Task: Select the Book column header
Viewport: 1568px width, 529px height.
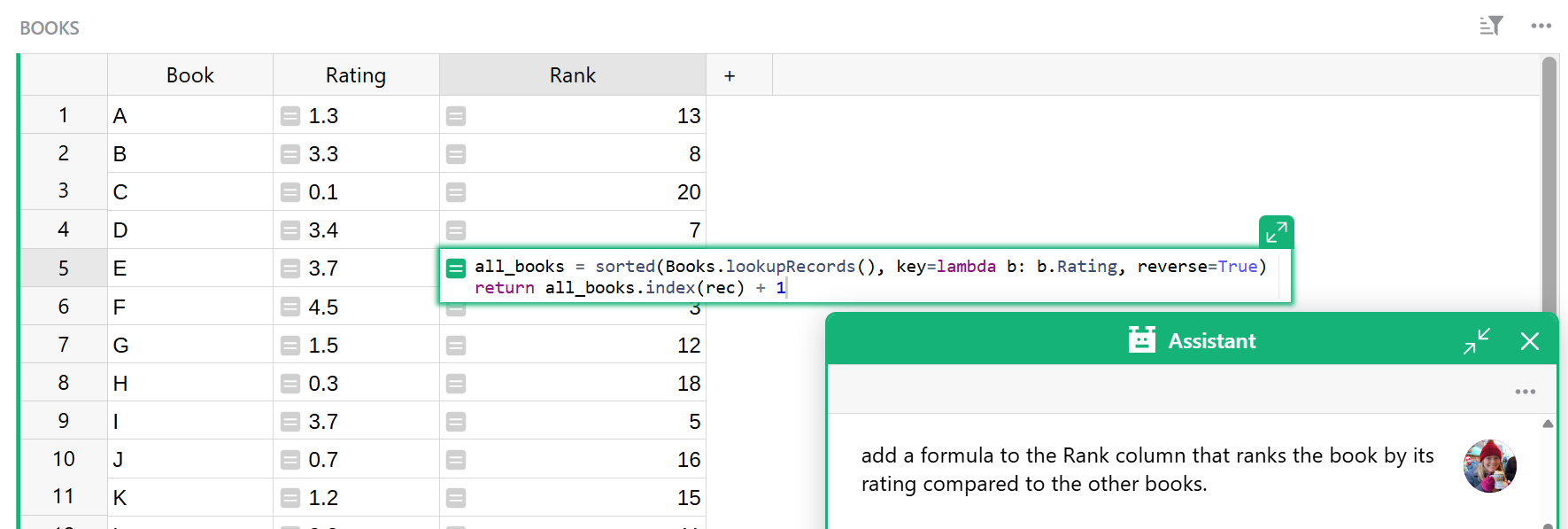Action: 190,75
